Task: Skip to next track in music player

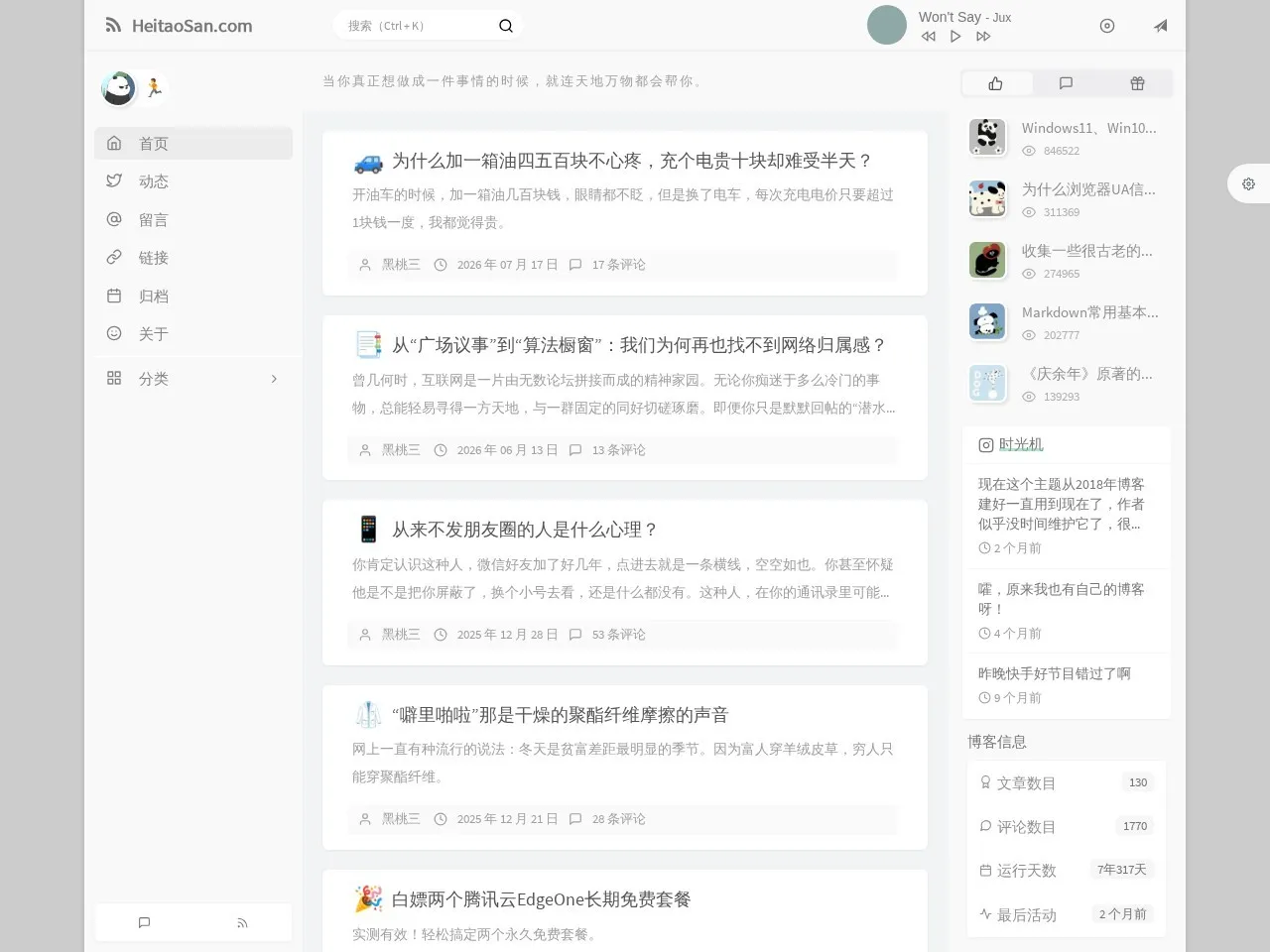Action: pyautogui.click(x=983, y=36)
